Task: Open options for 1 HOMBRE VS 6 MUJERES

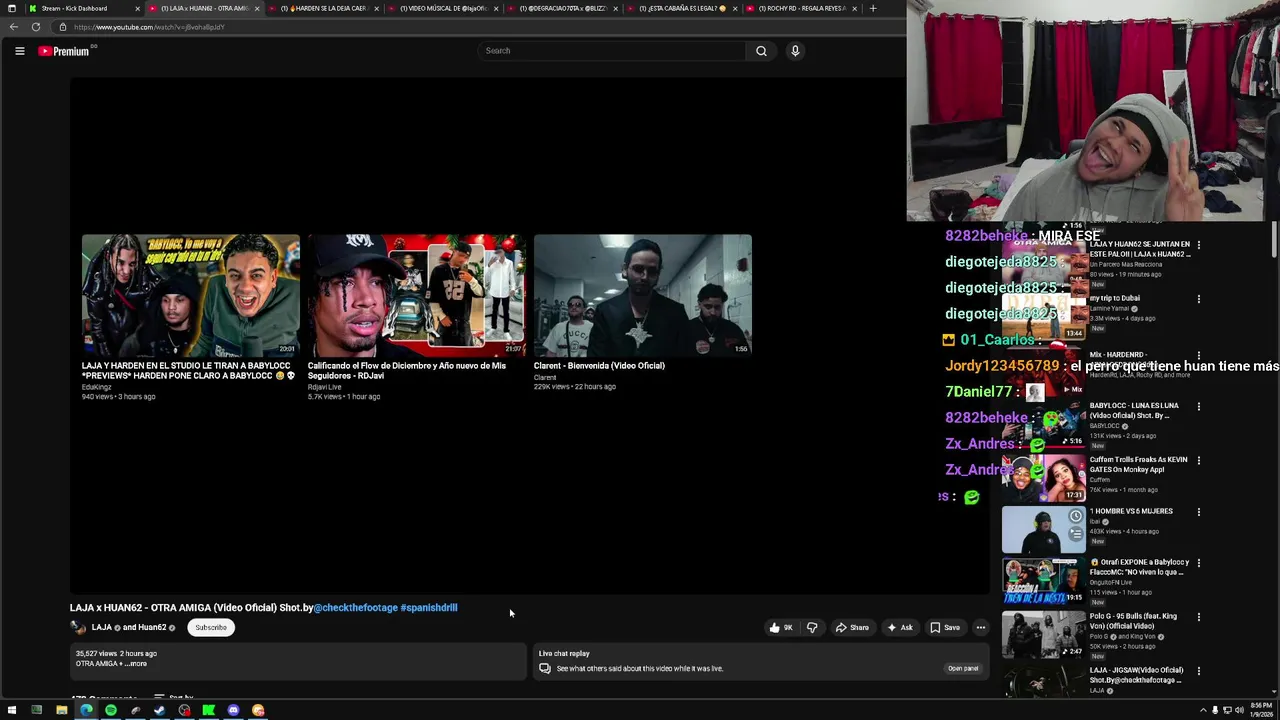Action: click(x=1199, y=512)
